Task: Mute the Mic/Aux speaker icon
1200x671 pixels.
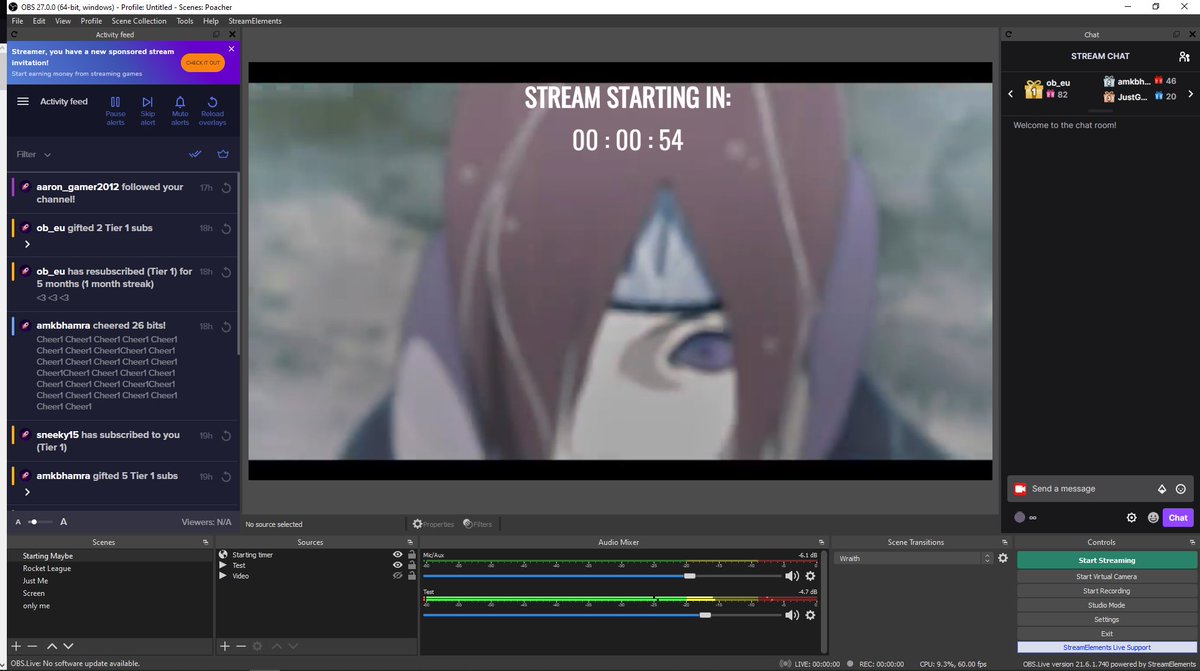Action: click(x=792, y=576)
